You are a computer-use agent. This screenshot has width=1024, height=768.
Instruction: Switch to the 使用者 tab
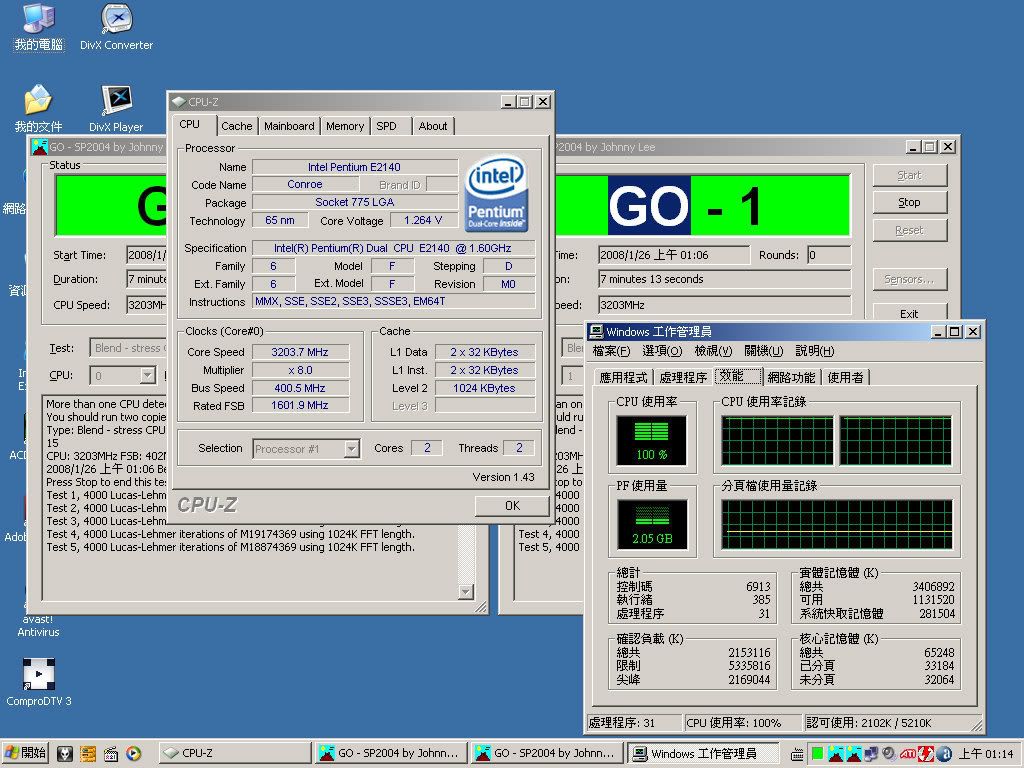(x=845, y=377)
